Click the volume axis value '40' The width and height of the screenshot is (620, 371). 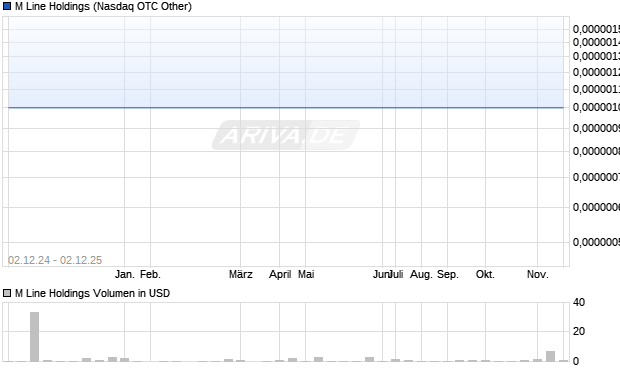point(579,303)
